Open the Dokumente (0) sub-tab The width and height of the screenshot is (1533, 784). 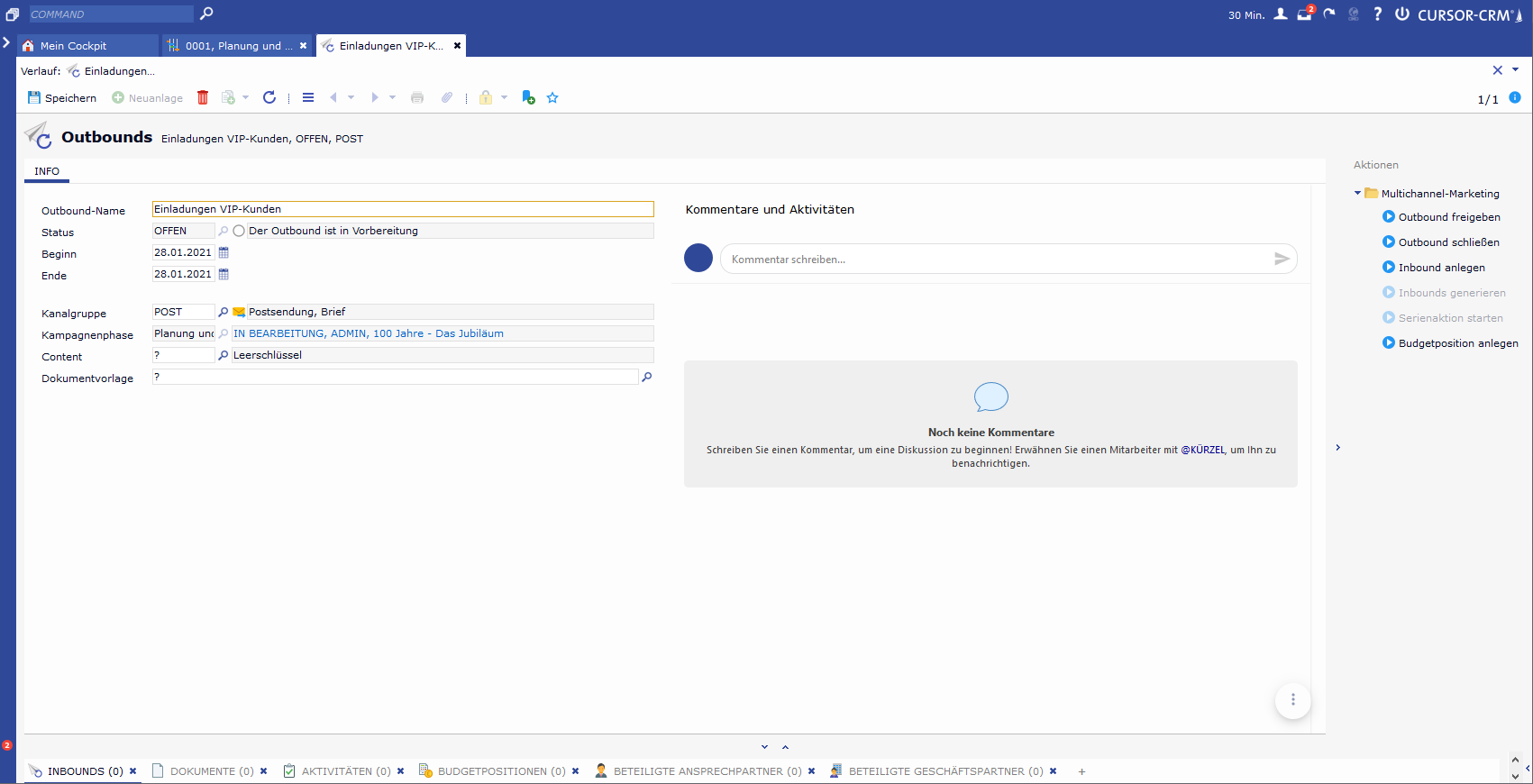tap(211, 771)
